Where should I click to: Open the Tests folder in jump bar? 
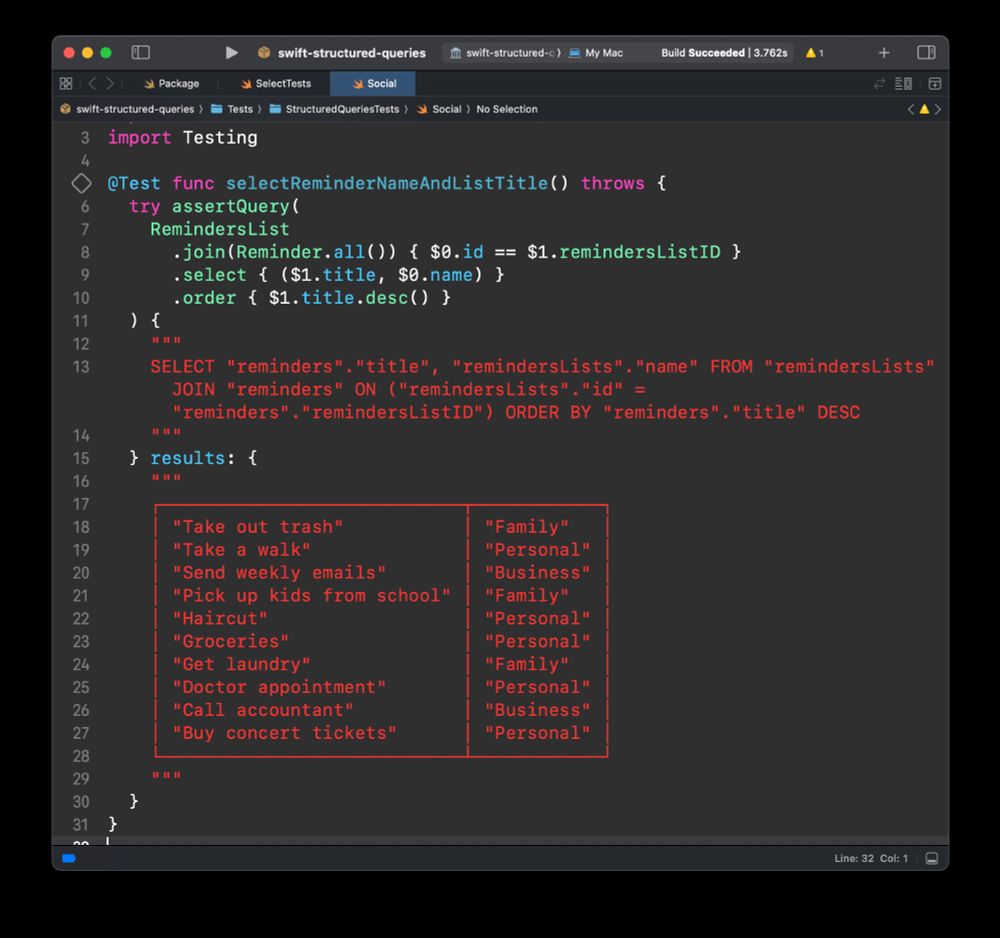click(232, 109)
